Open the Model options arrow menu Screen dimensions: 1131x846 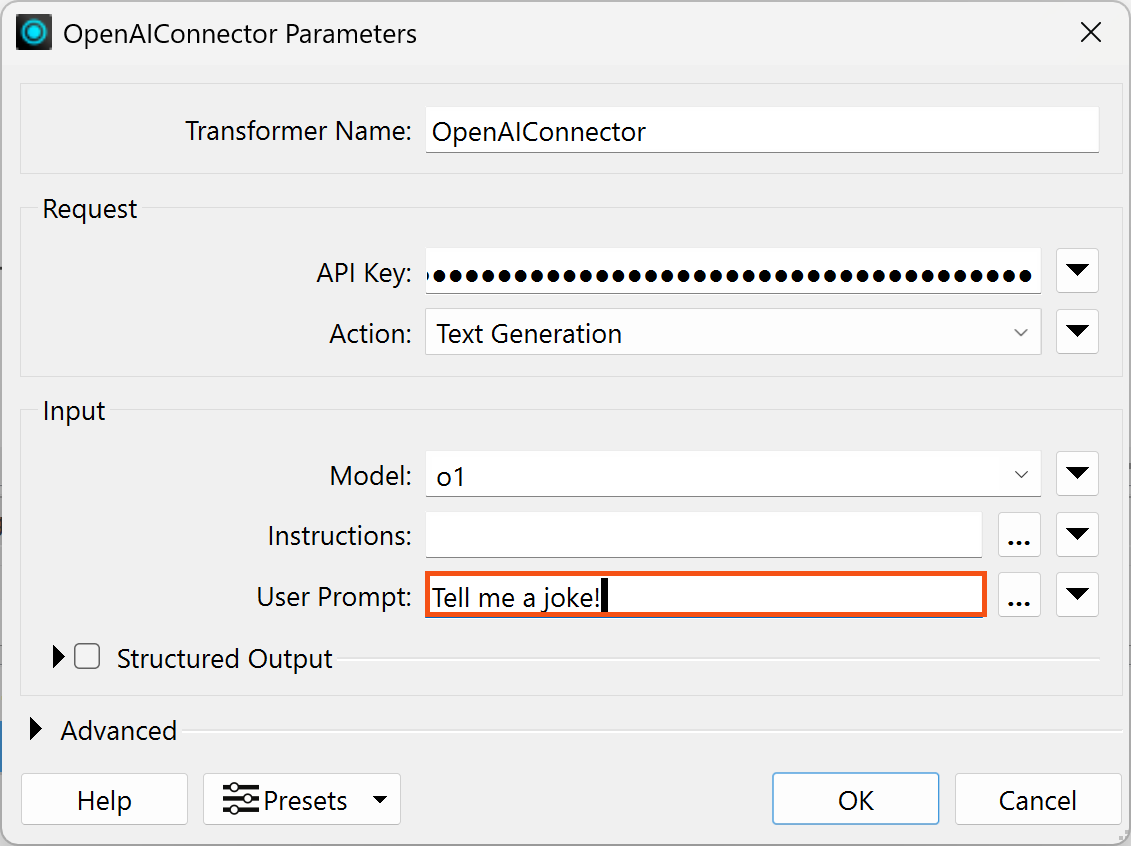click(1077, 473)
